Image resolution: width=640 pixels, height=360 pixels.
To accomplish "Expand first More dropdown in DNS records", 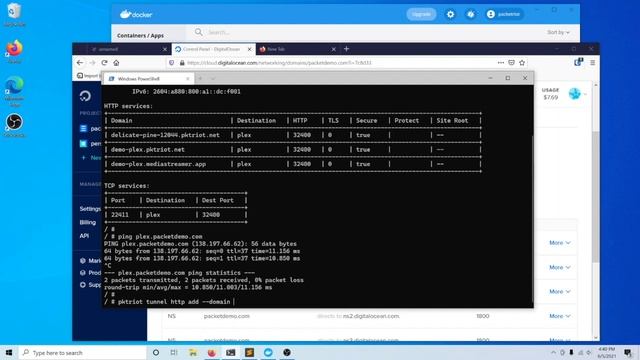I will 560,243.
